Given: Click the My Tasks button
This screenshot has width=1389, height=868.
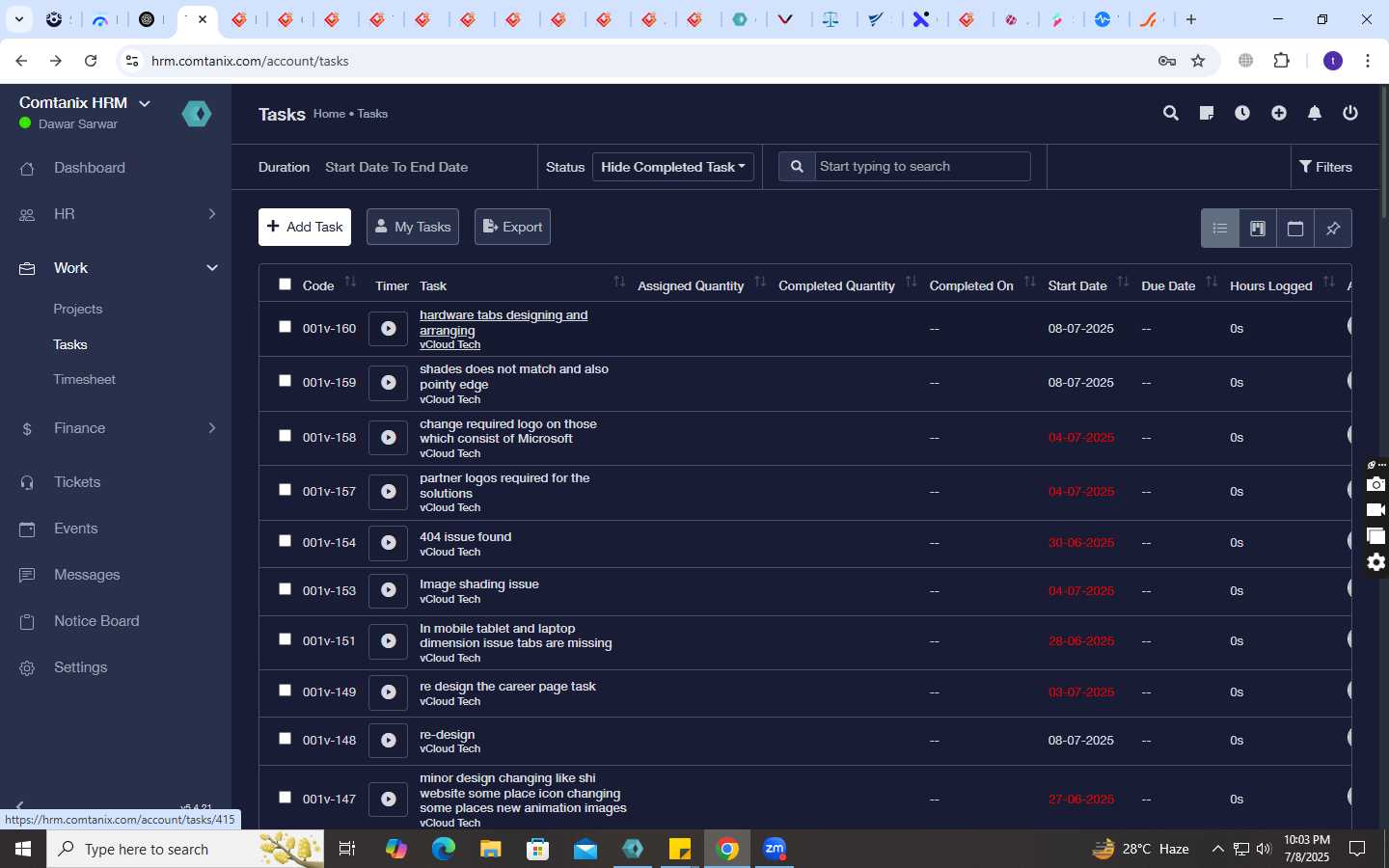Looking at the screenshot, I should [x=413, y=227].
